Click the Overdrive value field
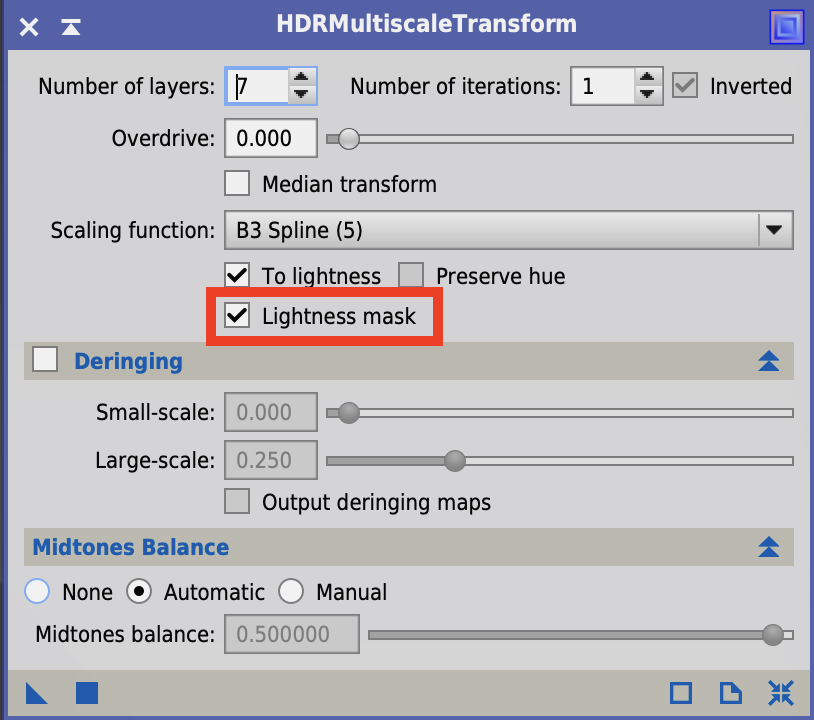Image resolution: width=814 pixels, height=720 pixels. tap(271, 138)
